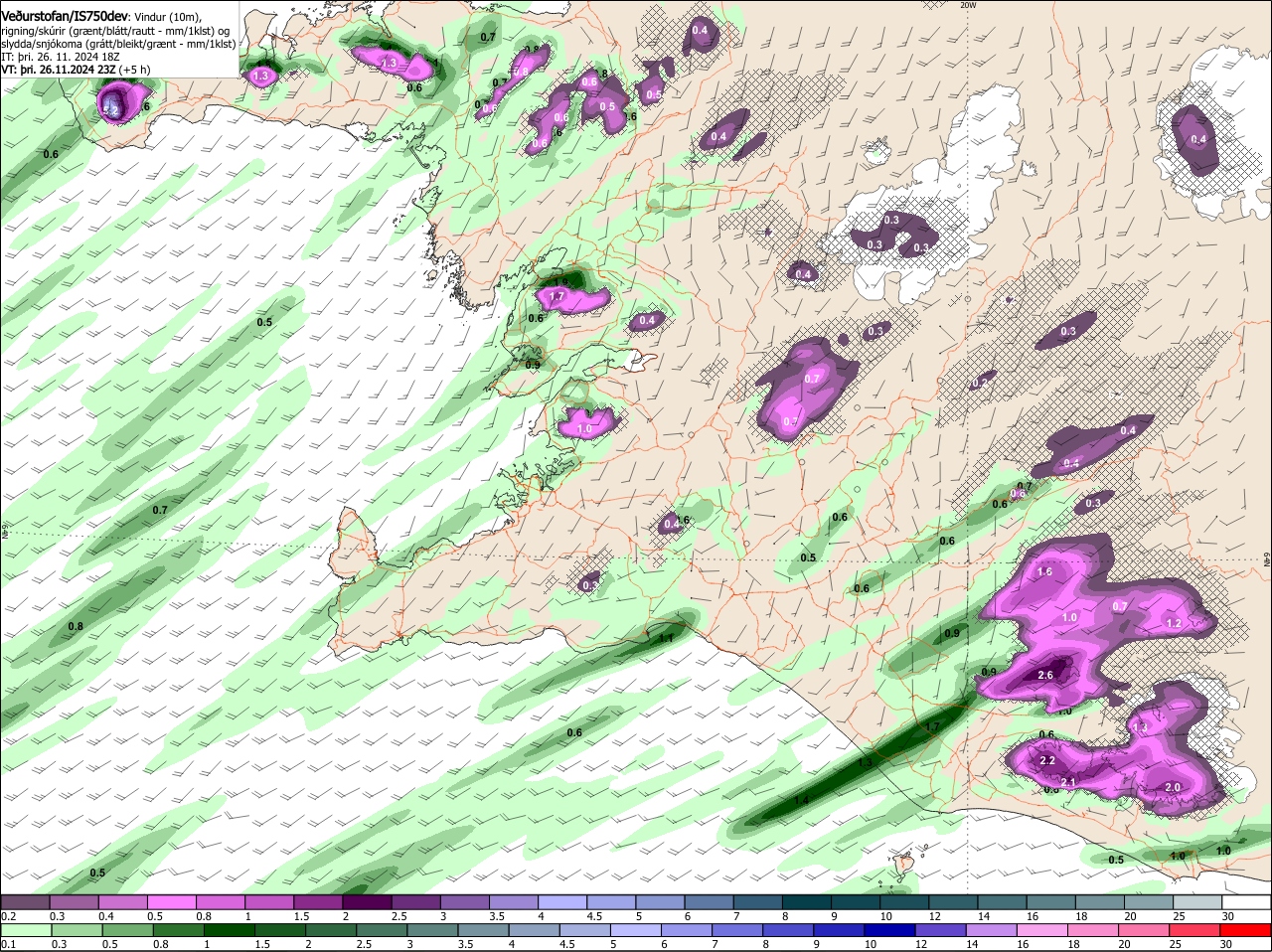Click the 2.2 precipitation value

click(1046, 760)
